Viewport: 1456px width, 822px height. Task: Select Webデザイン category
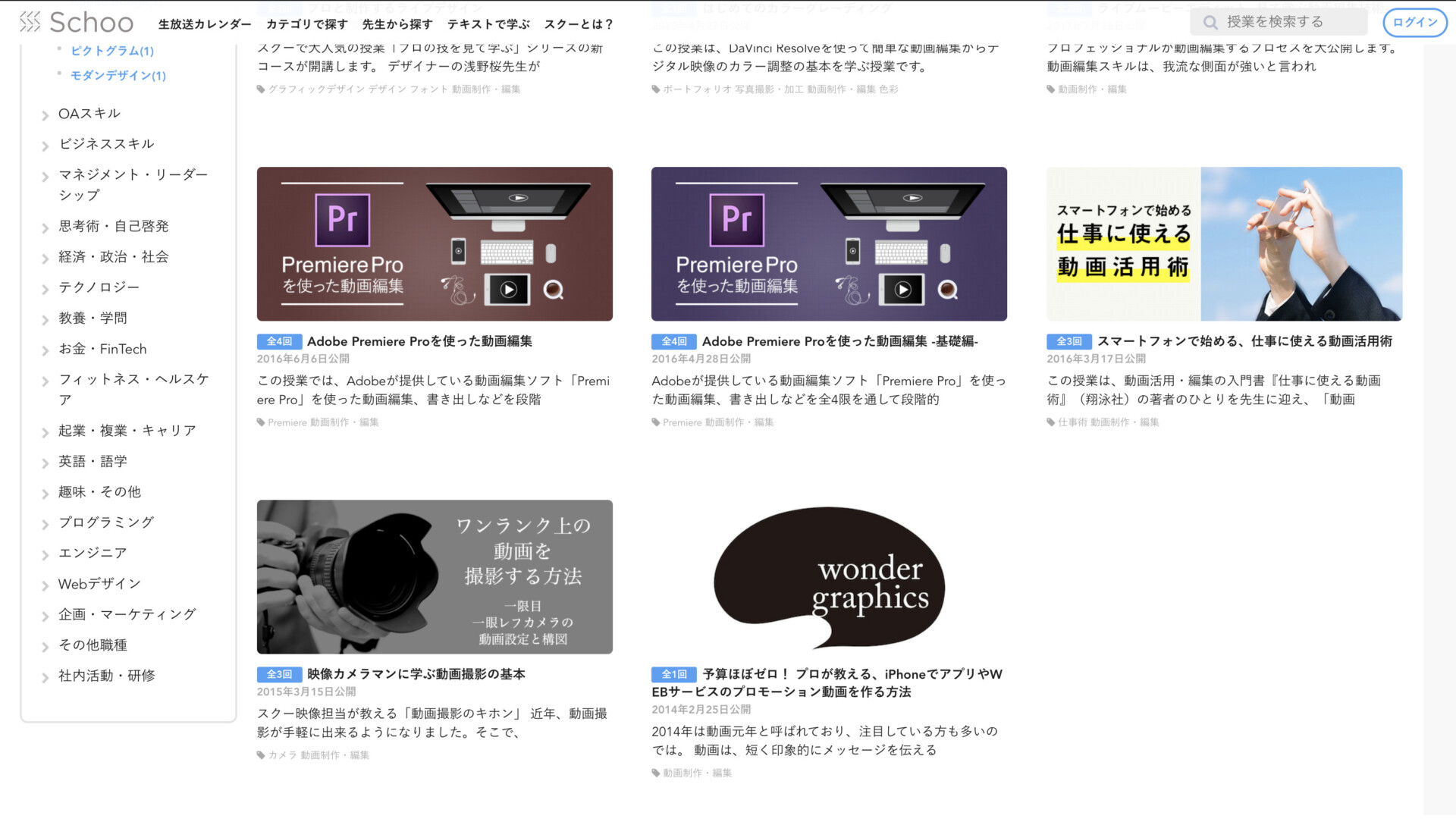99,584
